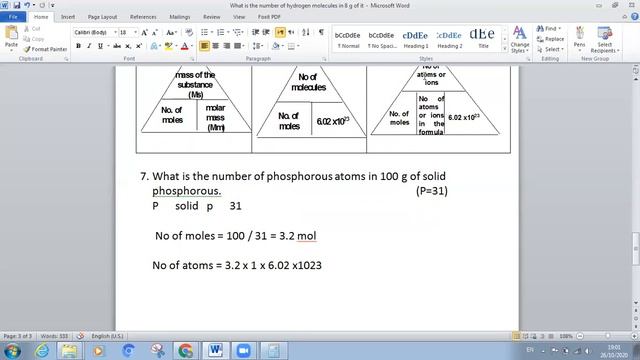This screenshot has height=360, width=640.
Task: Click Save in the quick access toolbar
Action: coord(16,5)
